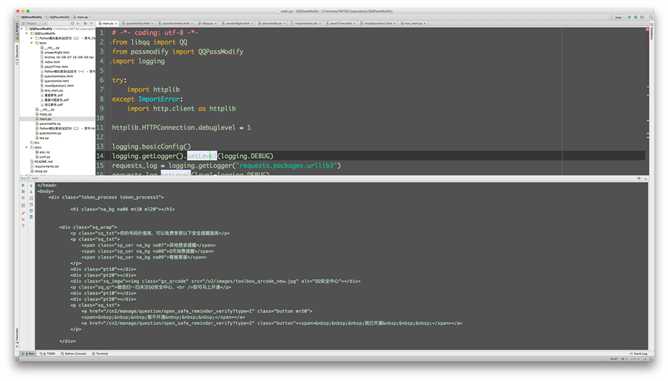Open the TODO tool window tab
668x381 pixels.
click(48, 354)
